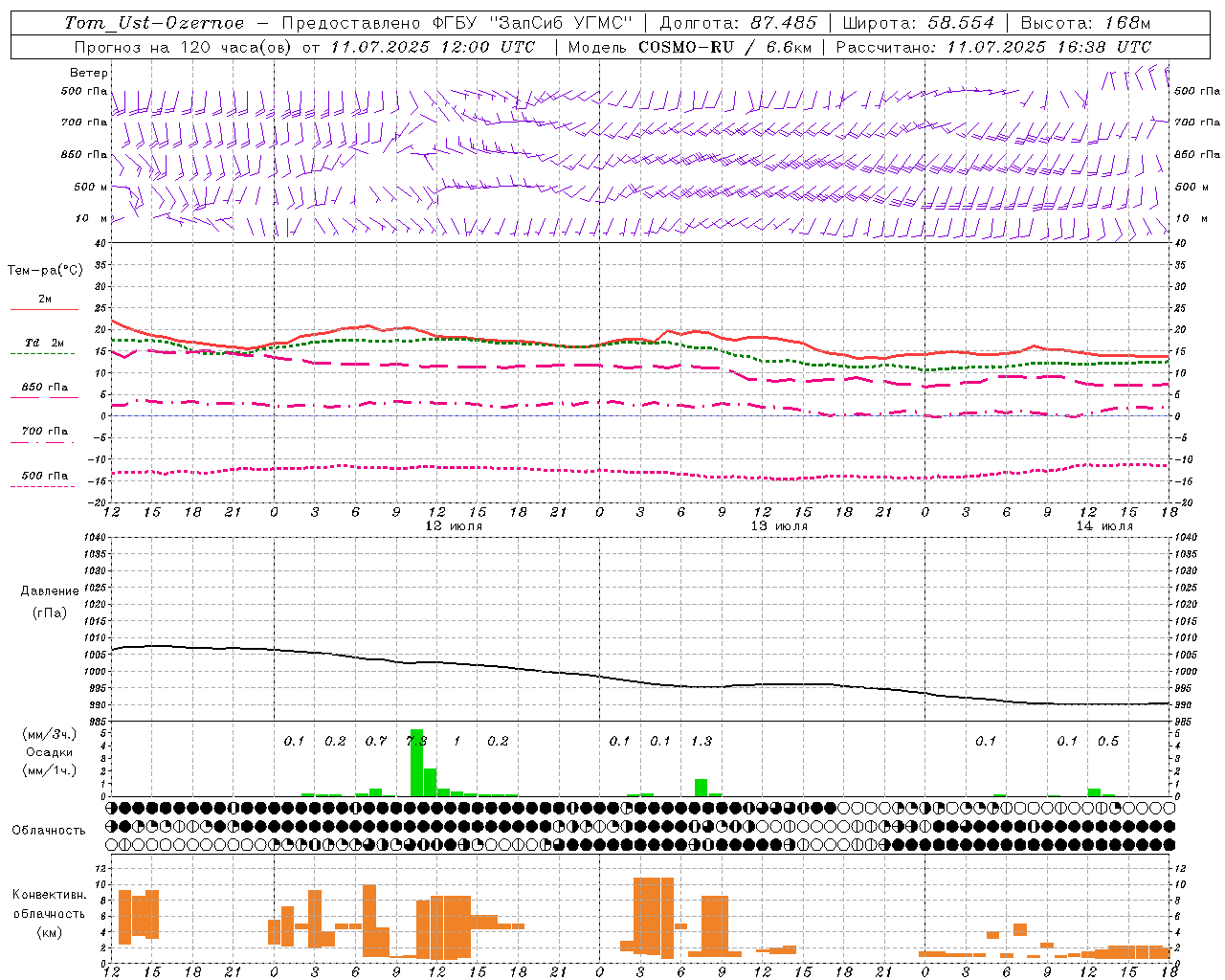Click the Td 2м dew point legend label
This screenshot has height=980, width=1225.
click(45, 343)
